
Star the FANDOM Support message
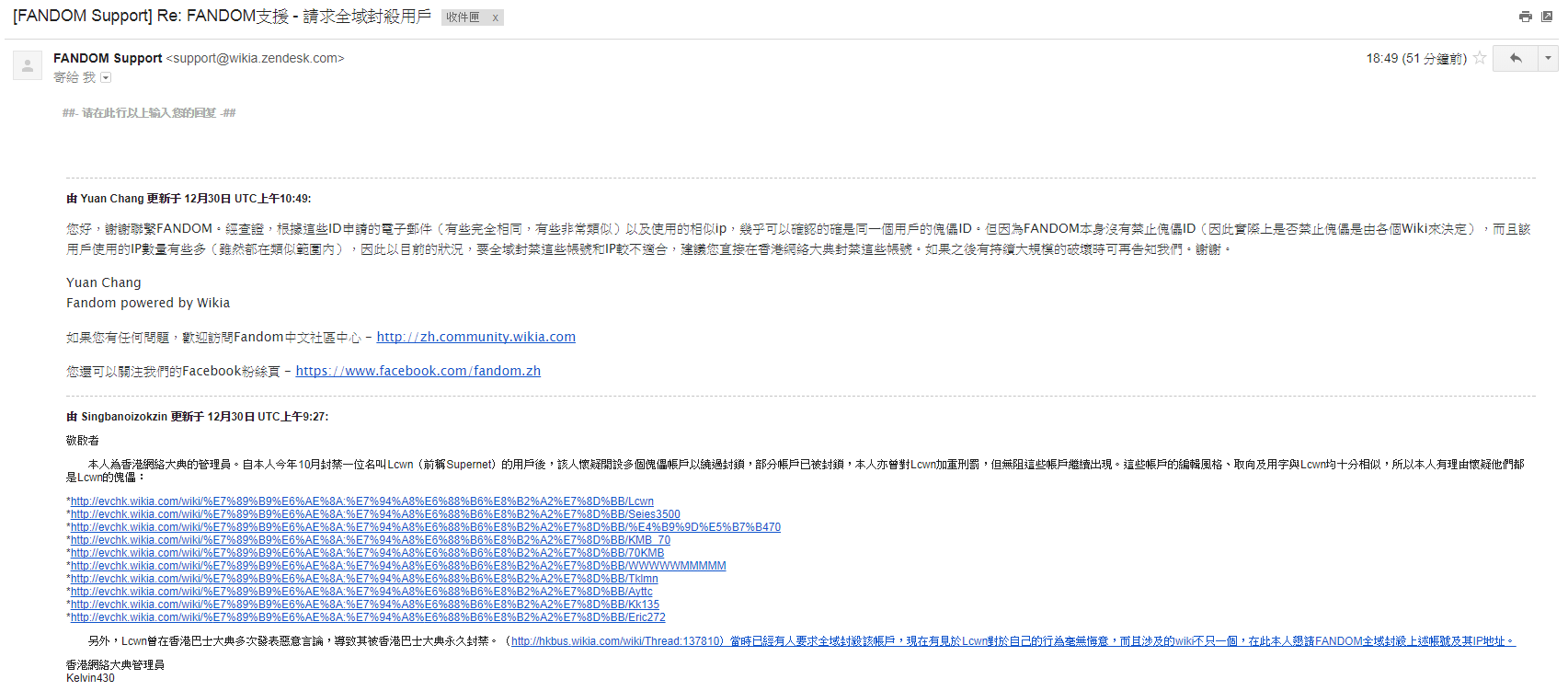point(1480,58)
